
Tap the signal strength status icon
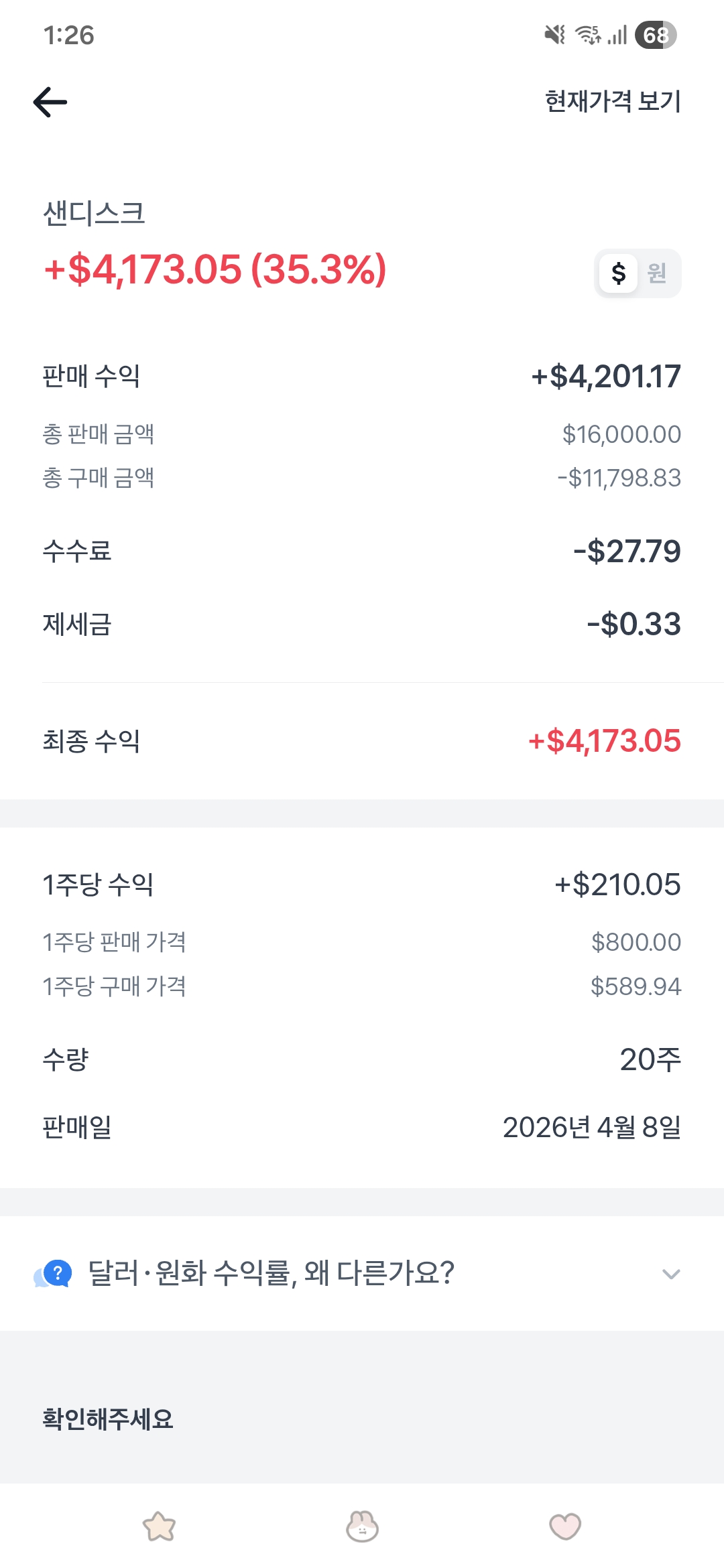[x=617, y=35]
